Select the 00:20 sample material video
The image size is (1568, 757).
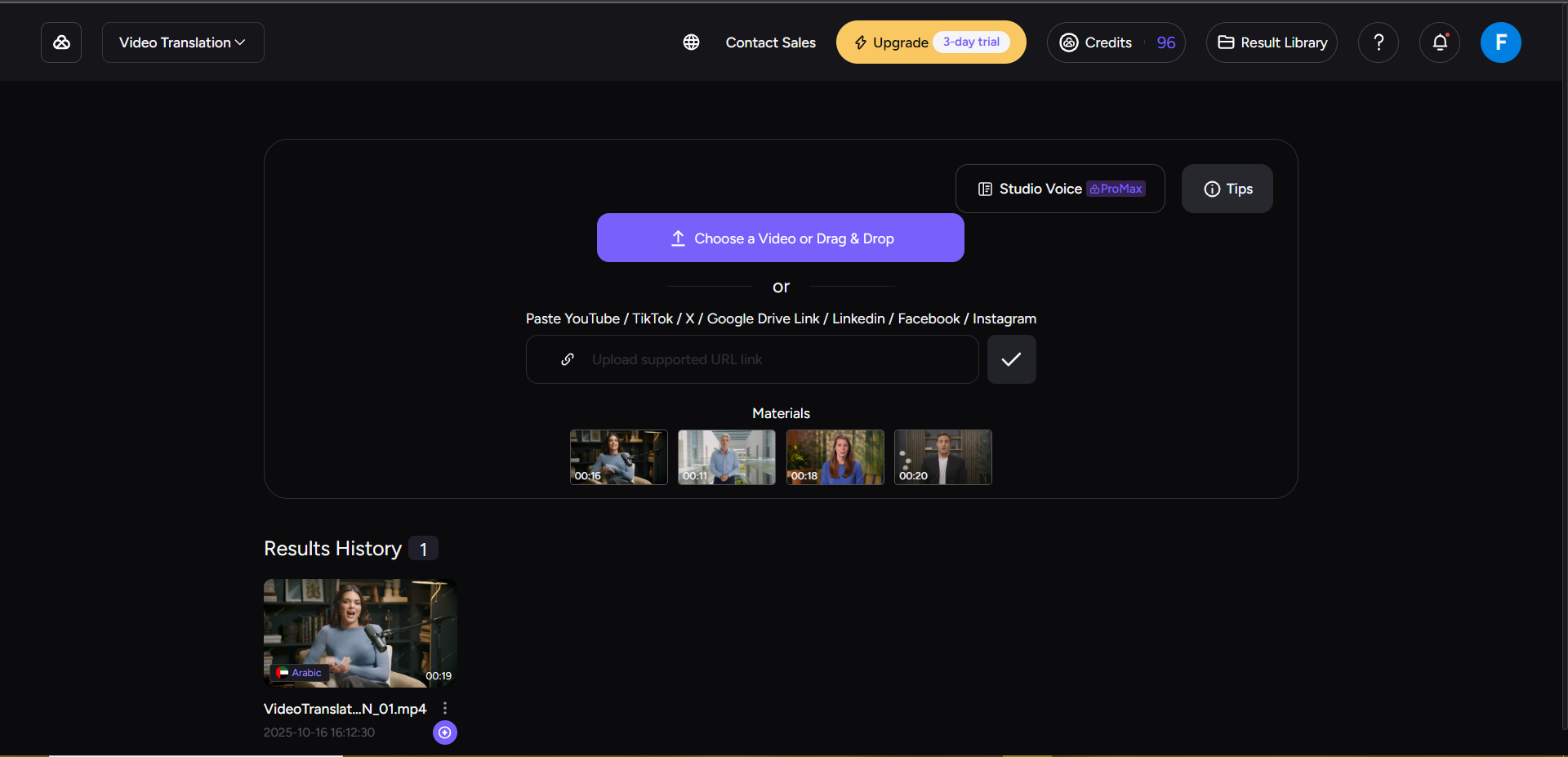tap(942, 457)
